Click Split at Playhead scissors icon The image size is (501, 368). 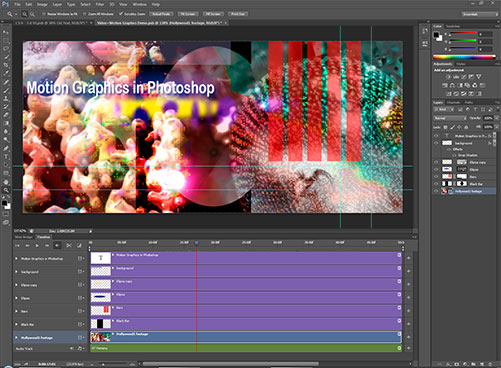pos(69,246)
